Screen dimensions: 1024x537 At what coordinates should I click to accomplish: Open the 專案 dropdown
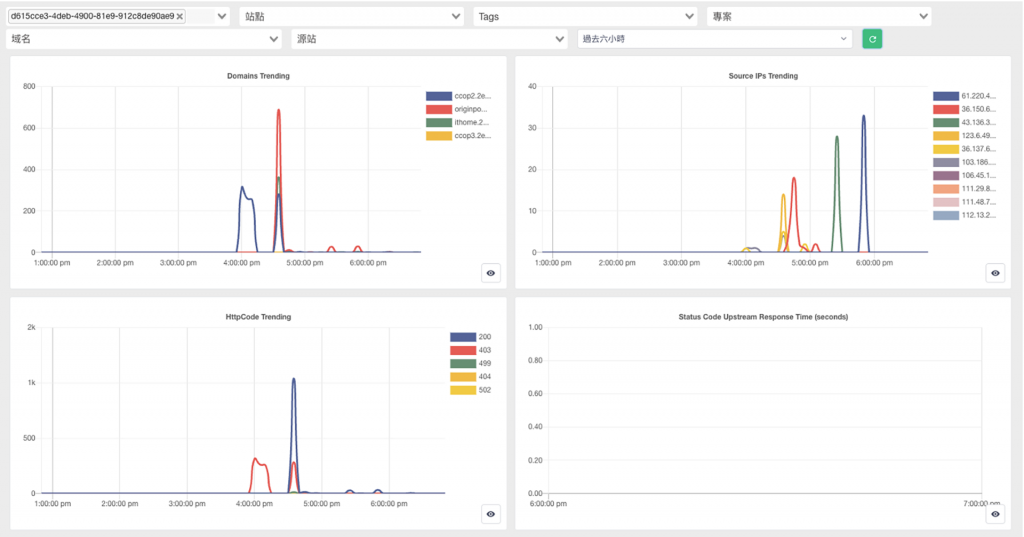pos(819,16)
